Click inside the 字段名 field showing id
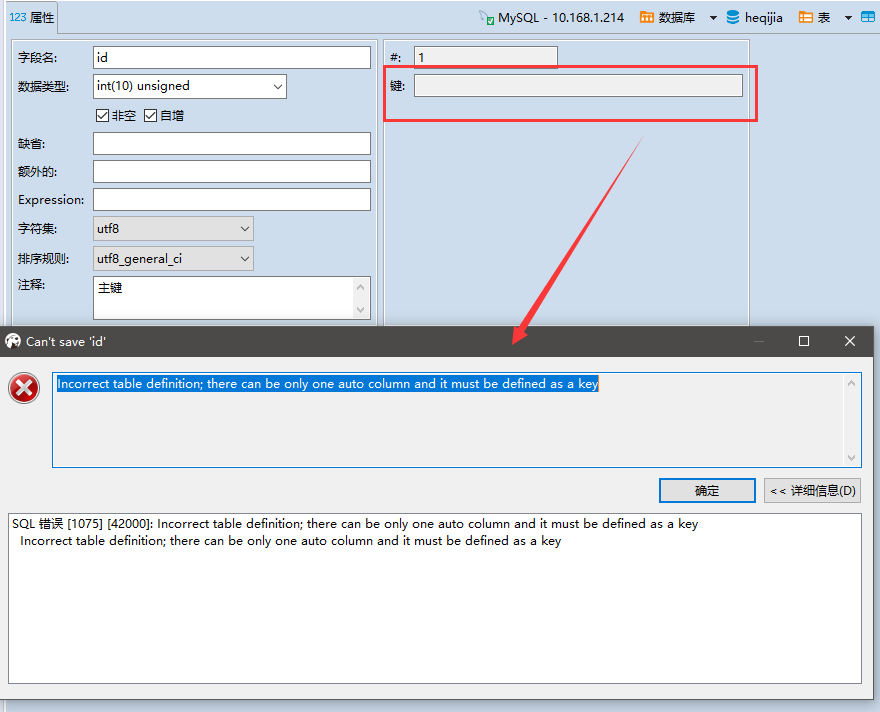Image resolution: width=880 pixels, height=712 pixels. (230, 57)
